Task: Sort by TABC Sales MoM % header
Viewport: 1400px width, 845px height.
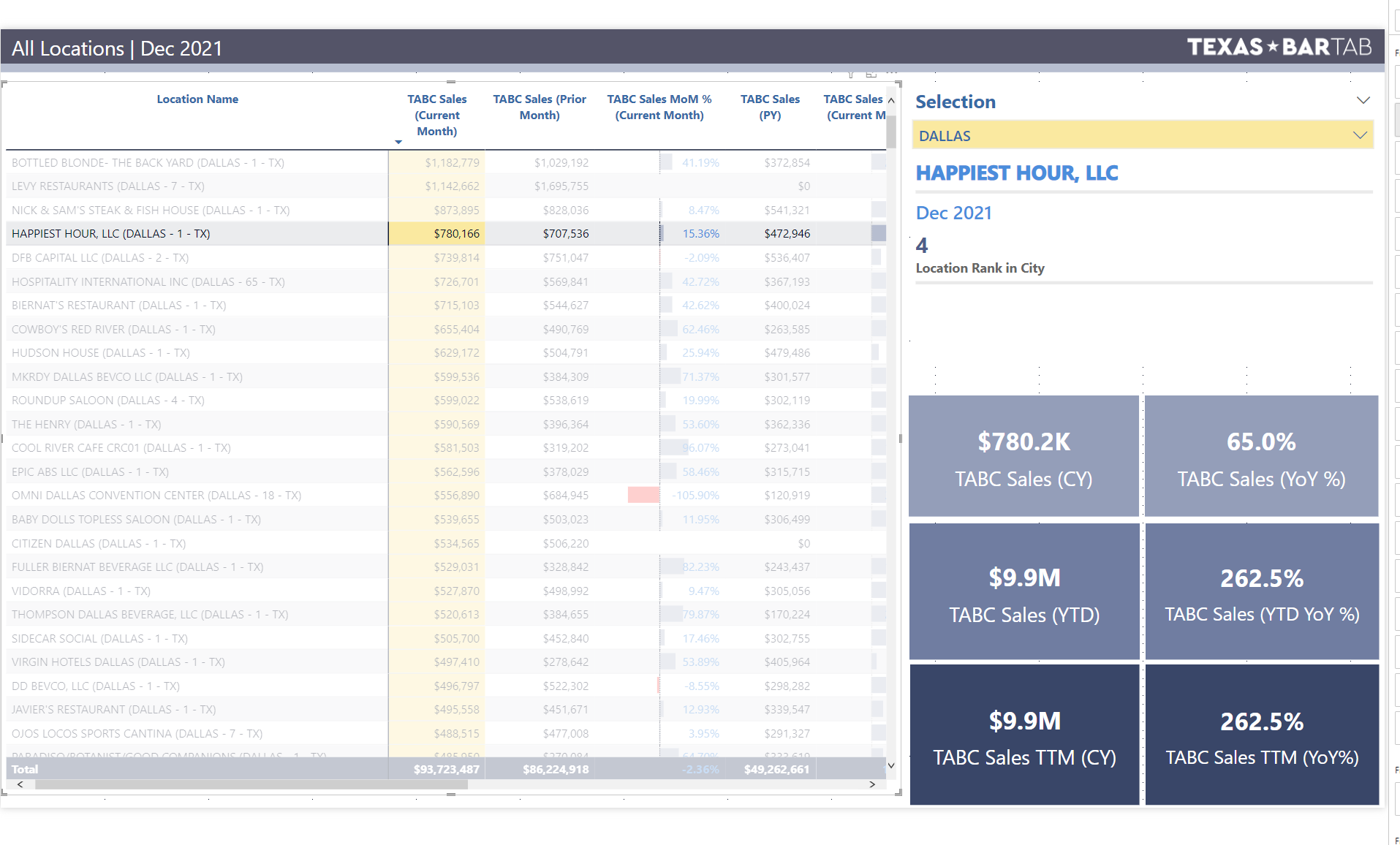Action: tap(659, 107)
